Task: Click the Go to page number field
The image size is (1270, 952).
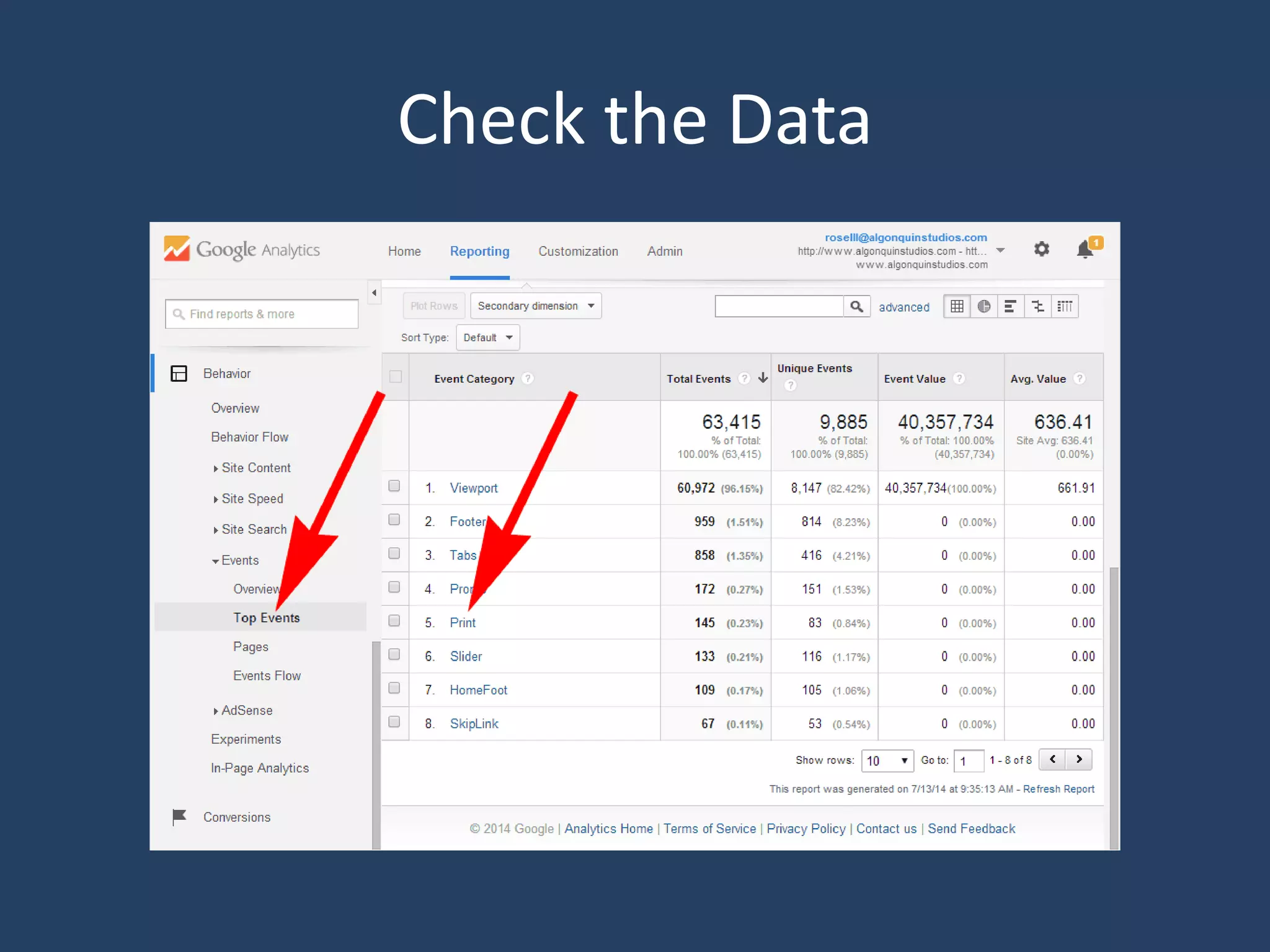Action: click(x=969, y=760)
